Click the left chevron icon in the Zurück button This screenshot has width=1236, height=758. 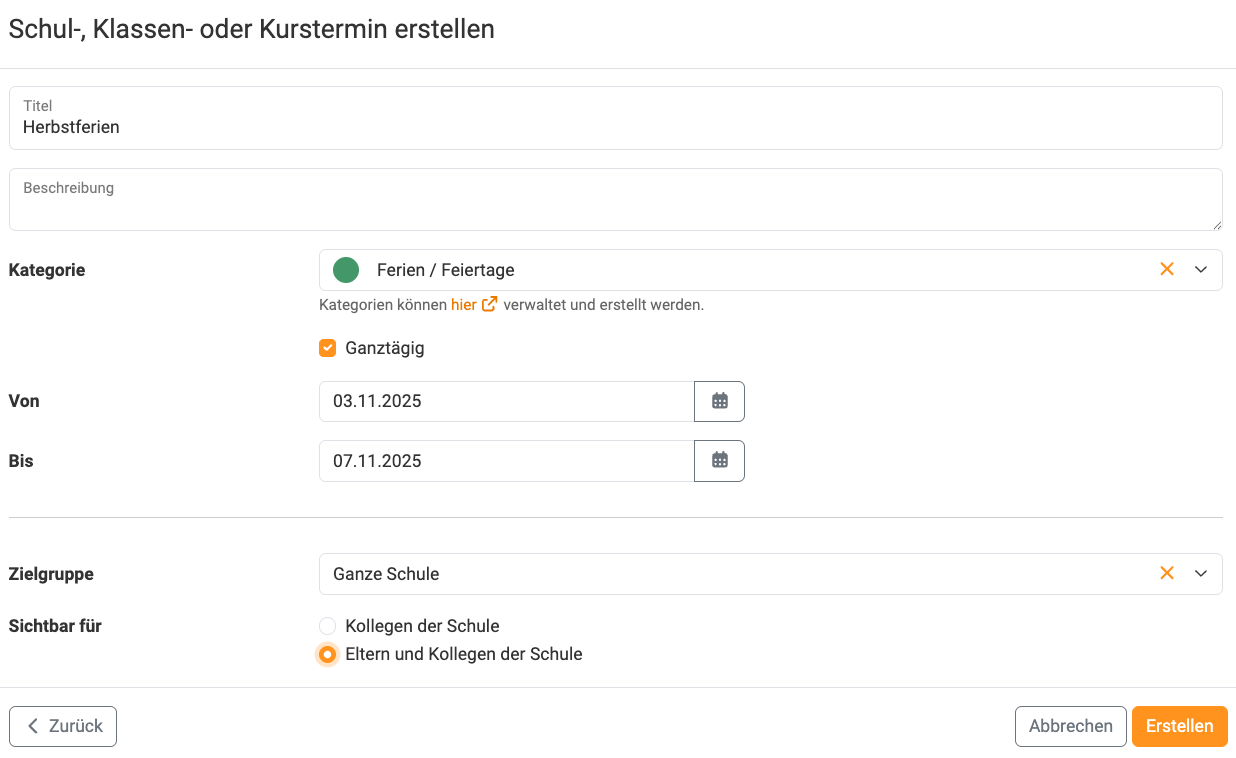coord(32,726)
